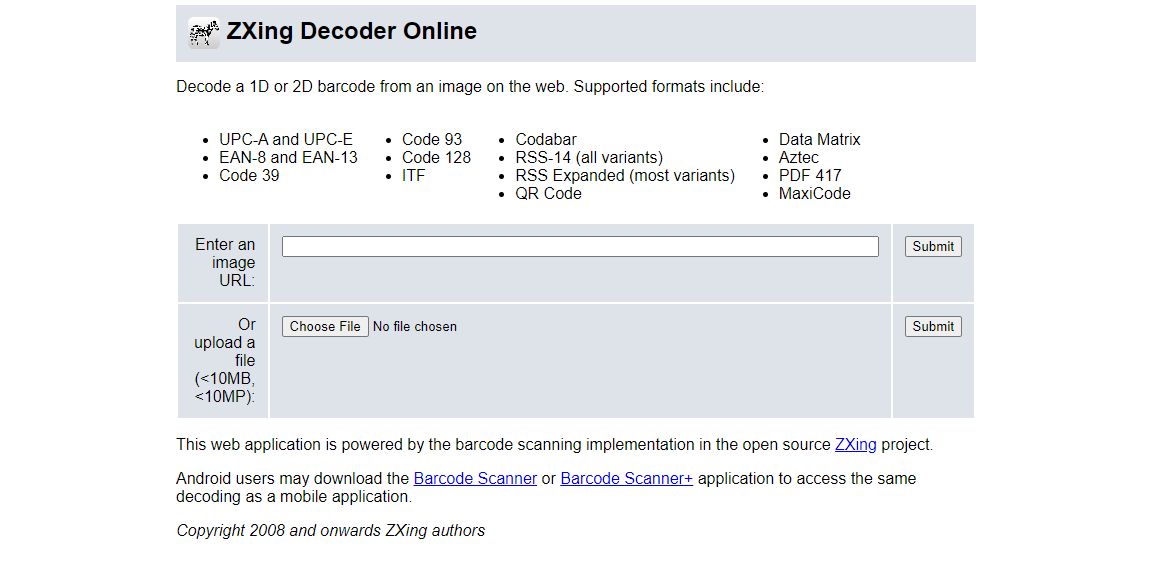Click the ZXing zebra logo icon
1152x576 pixels.
204,33
